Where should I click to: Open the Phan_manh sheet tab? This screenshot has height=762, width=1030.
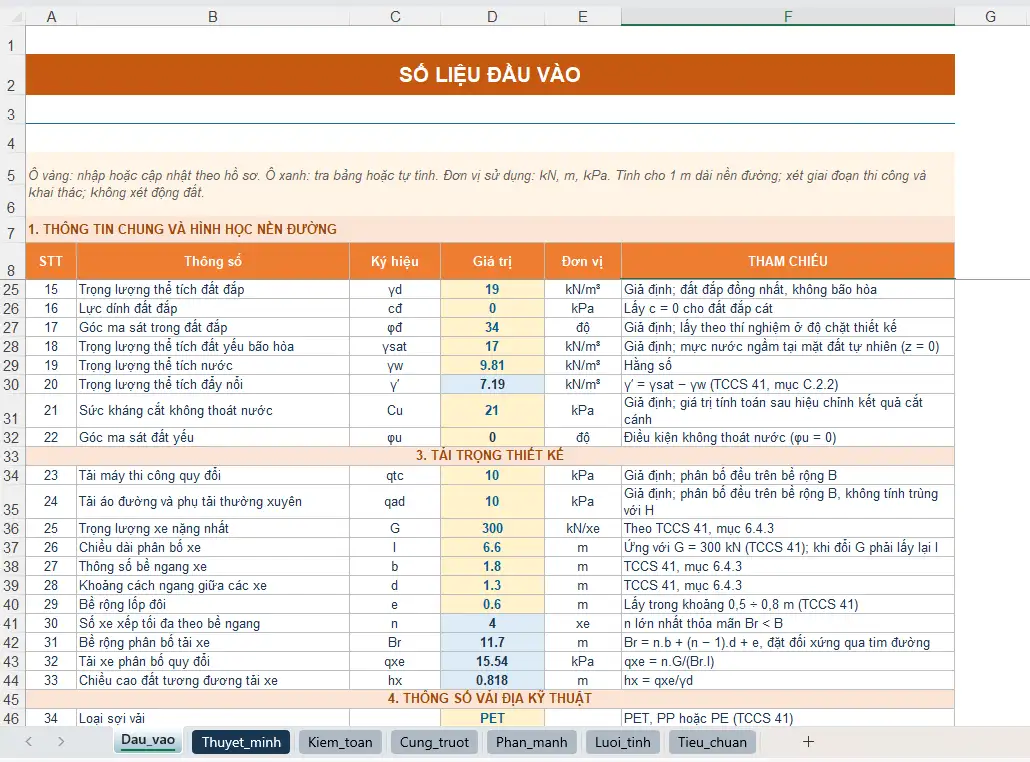531,742
